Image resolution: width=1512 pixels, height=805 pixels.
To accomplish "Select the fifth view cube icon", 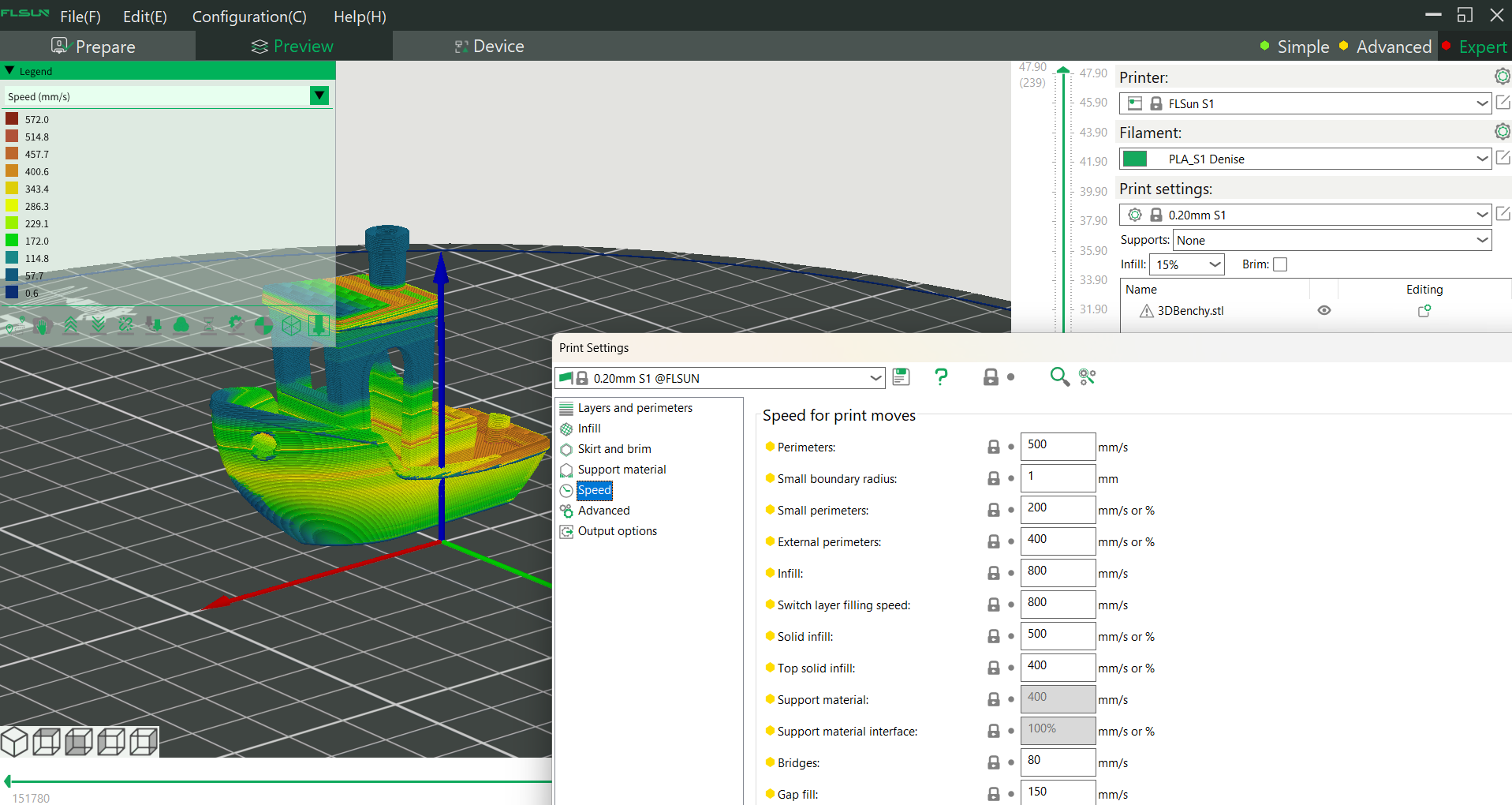I will [x=144, y=742].
